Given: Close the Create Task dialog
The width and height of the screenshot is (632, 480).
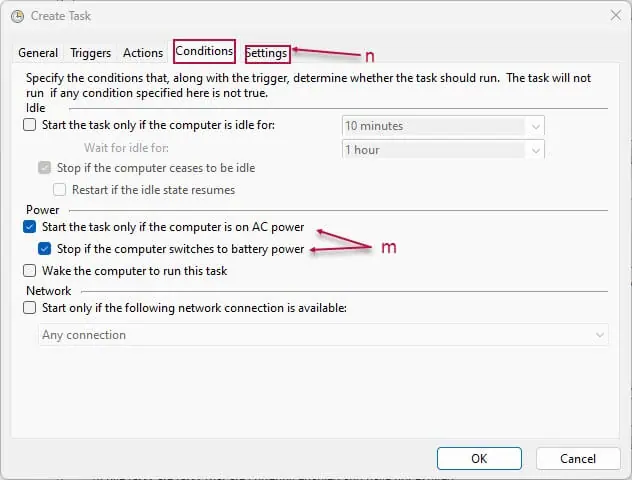Looking at the screenshot, I should click(x=615, y=16).
